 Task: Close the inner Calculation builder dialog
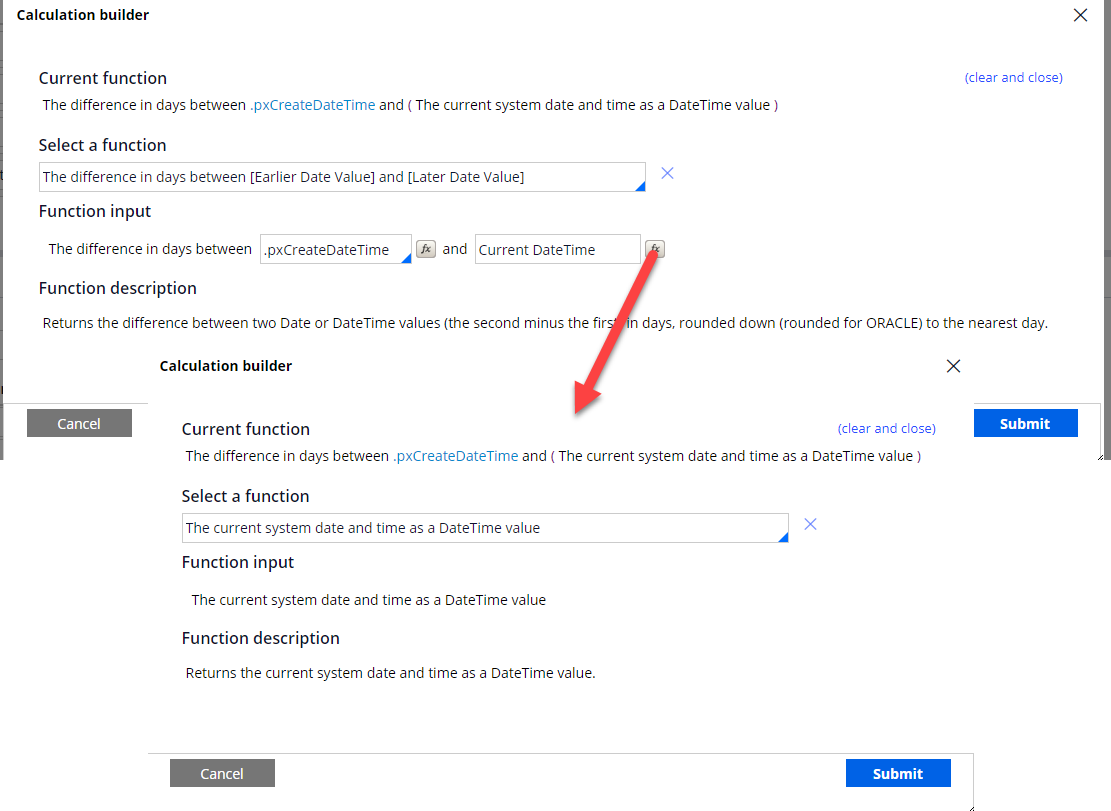click(953, 366)
